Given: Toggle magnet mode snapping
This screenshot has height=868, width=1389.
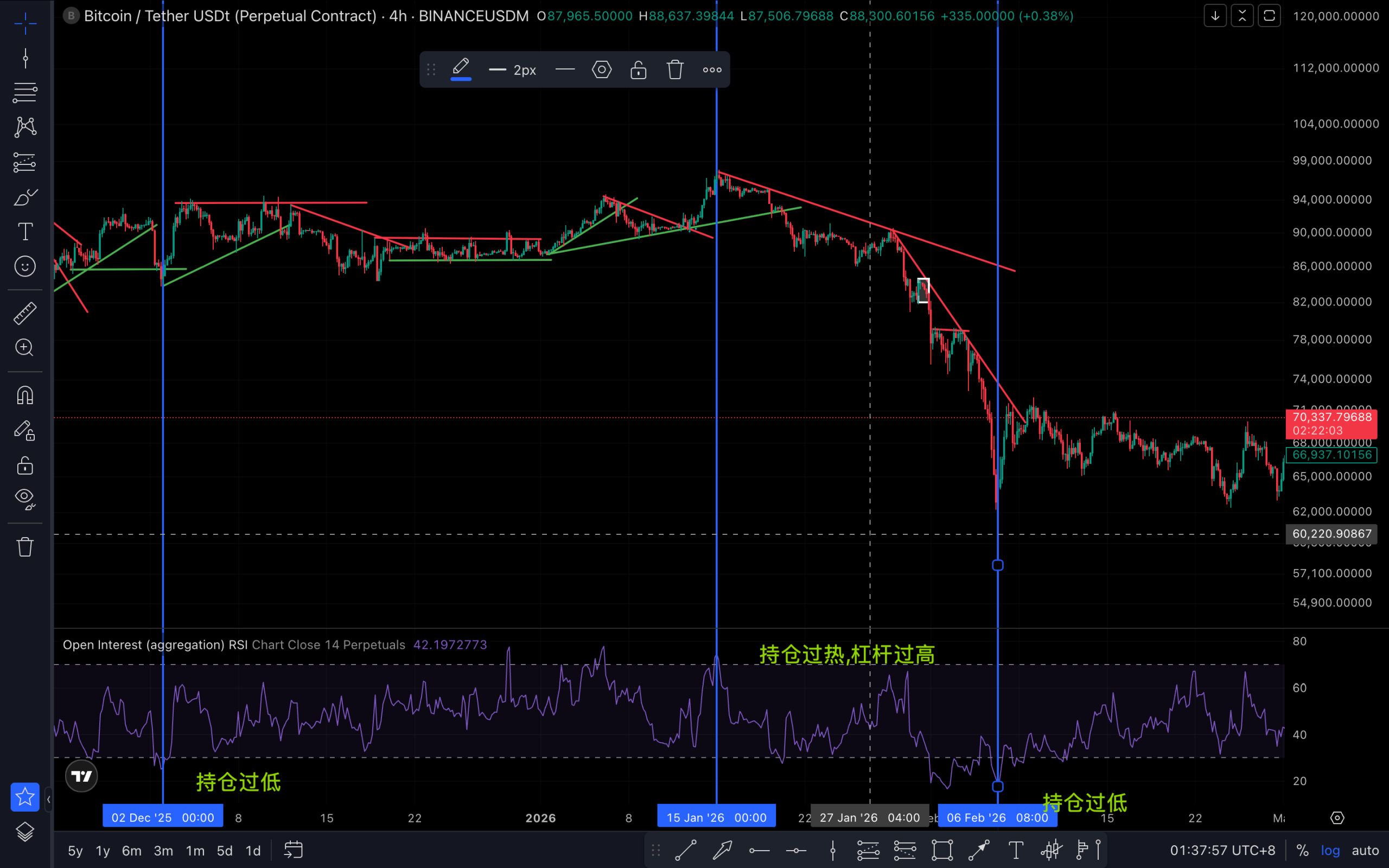Looking at the screenshot, I should pos(26,395).
